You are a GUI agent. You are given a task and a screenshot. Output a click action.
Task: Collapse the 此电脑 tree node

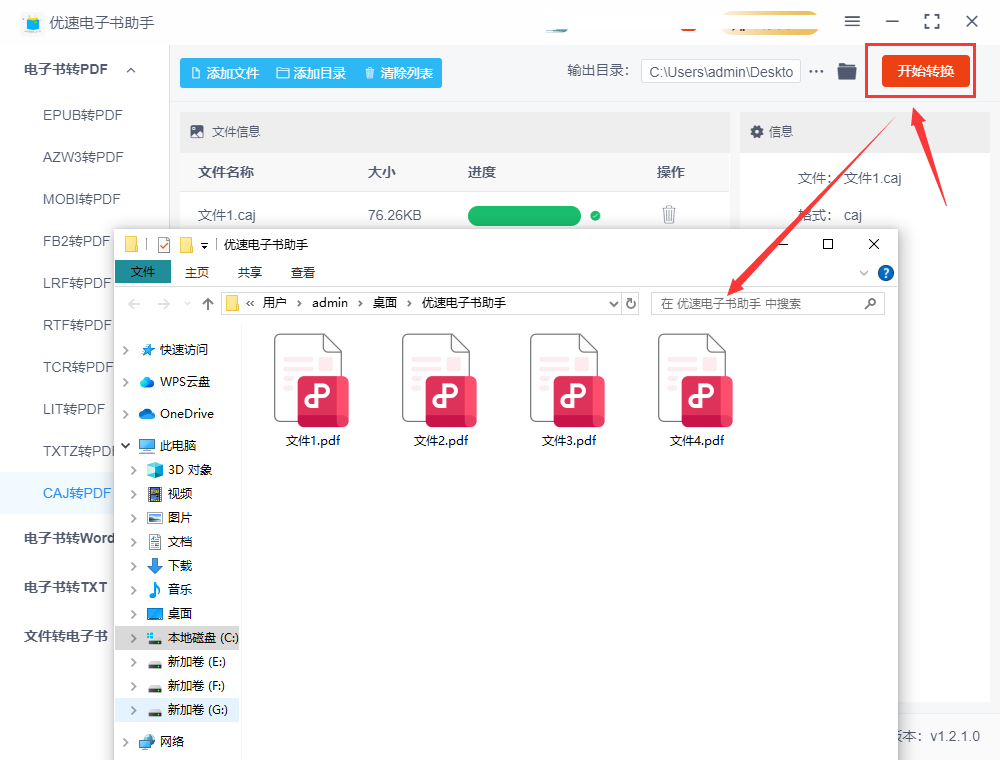[126, 445]
